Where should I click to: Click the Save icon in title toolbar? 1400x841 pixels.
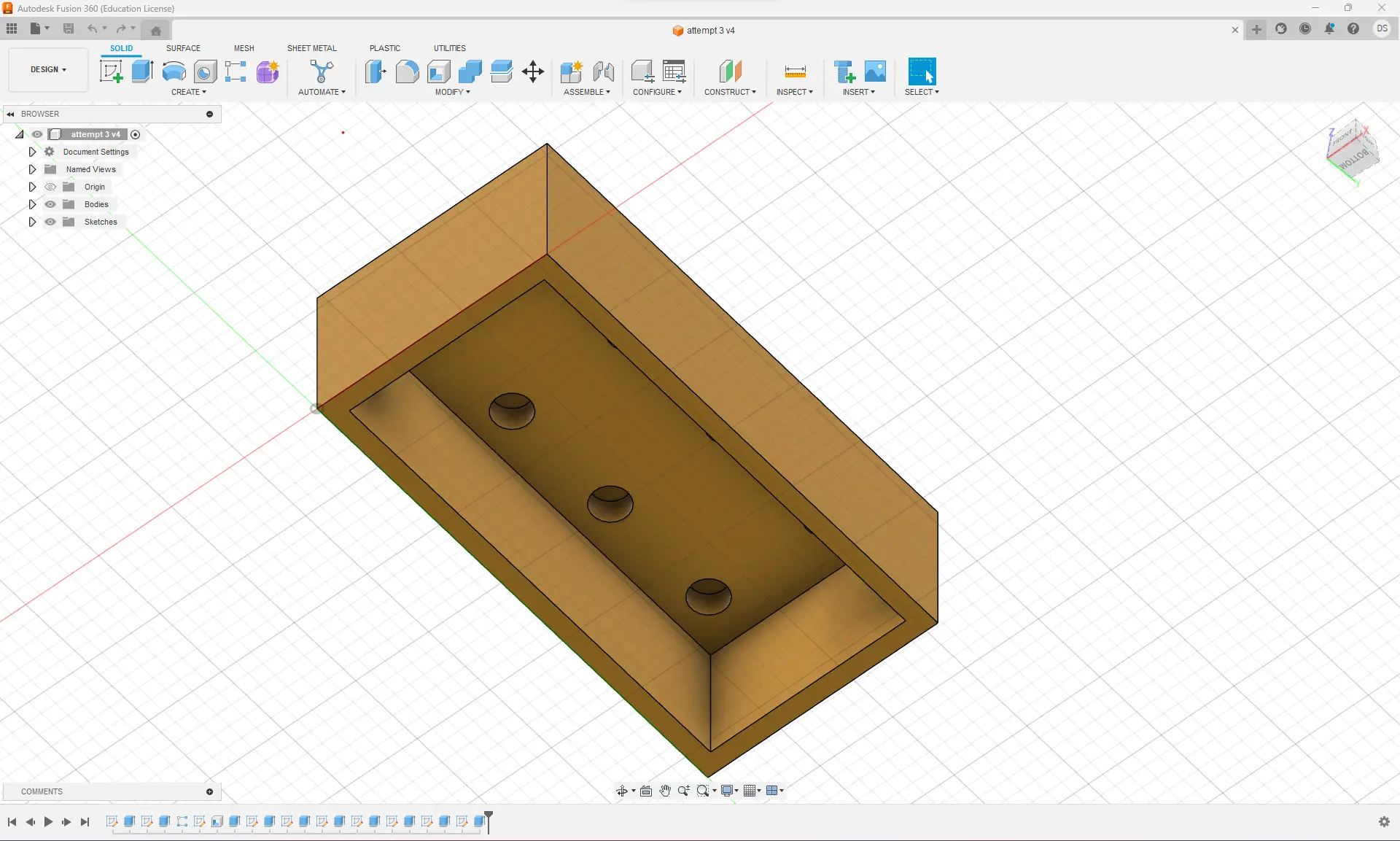click(x=69, y=28)
